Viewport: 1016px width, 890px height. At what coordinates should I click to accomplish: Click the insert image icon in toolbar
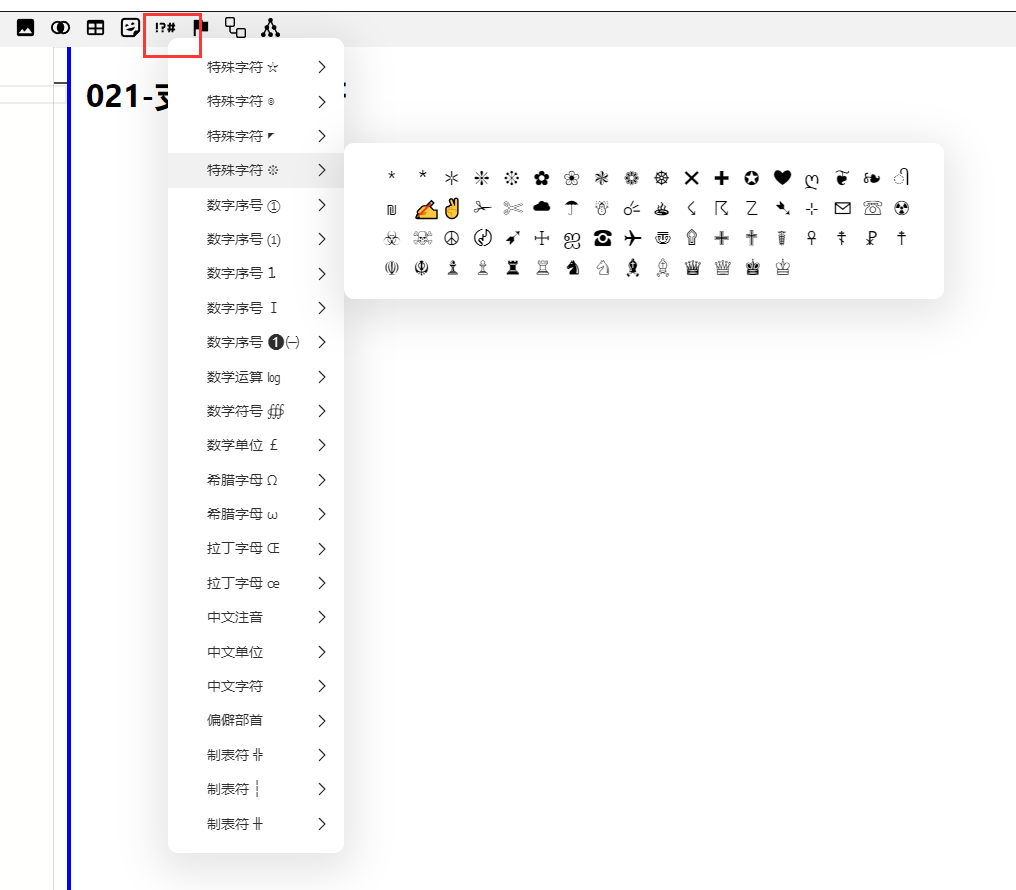[26, 28]
